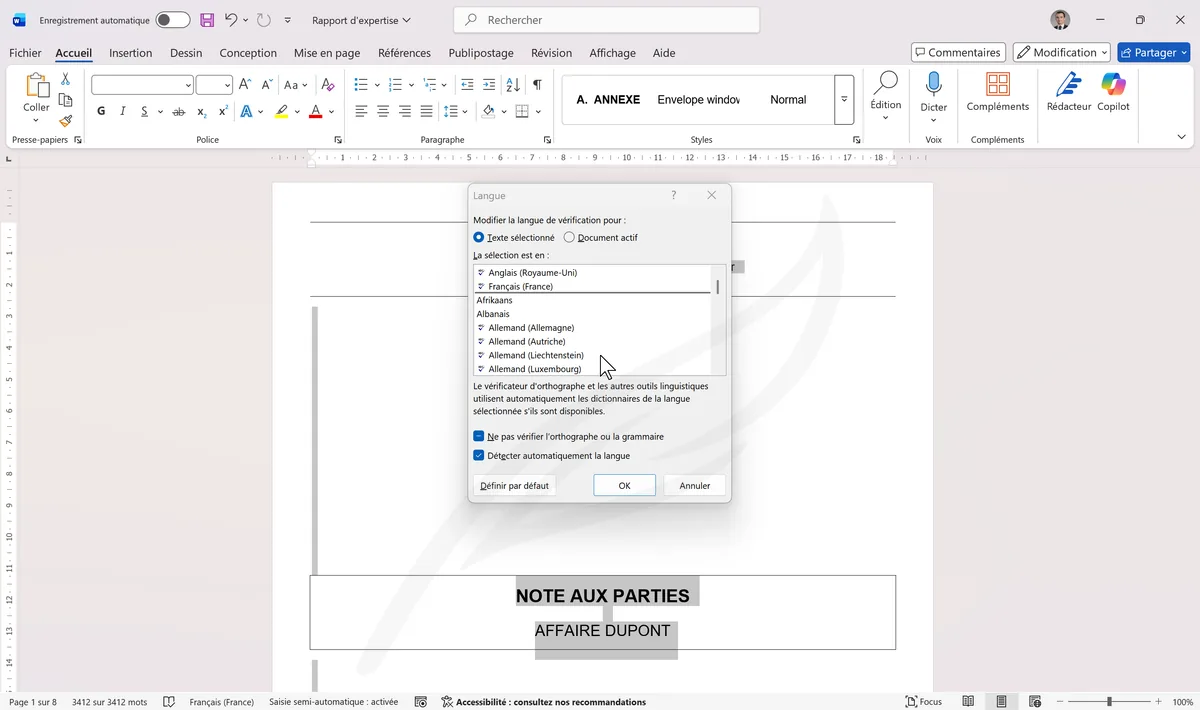The height and width of the screenshot is (710, 1200).
Task: Expand the font size dropdown
Action: [x=226, y=85]
